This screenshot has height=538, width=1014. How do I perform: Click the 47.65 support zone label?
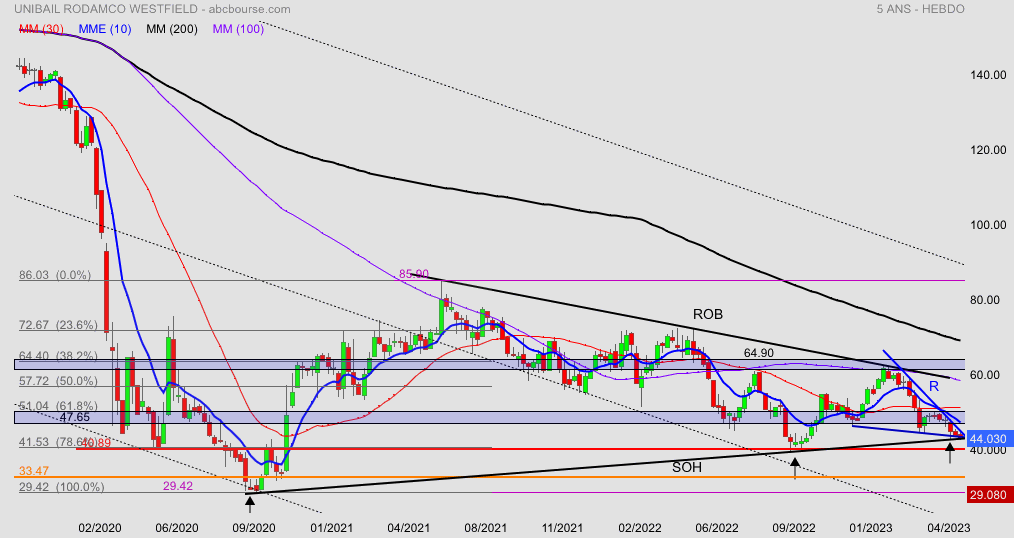tap(74, 418)
